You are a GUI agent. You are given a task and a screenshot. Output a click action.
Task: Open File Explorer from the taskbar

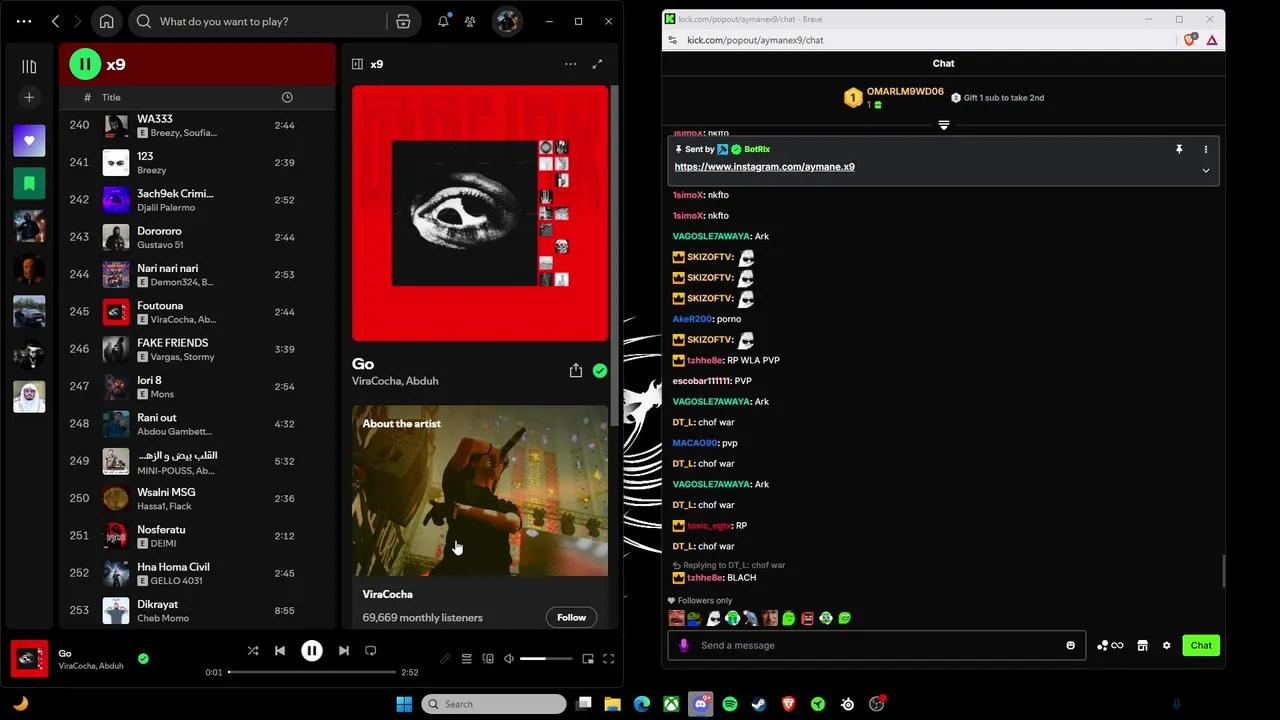612,704
